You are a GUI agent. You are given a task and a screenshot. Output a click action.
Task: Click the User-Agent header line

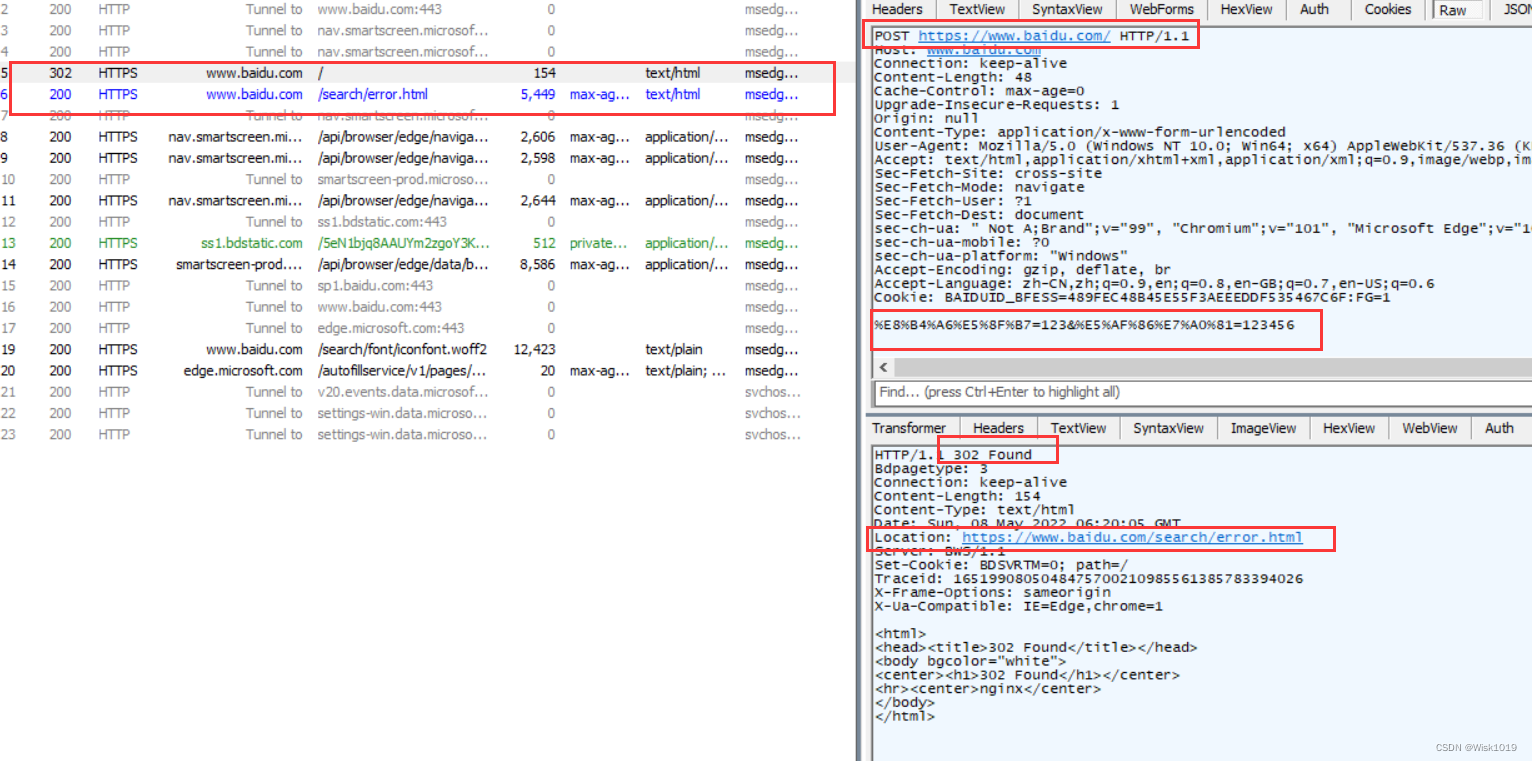pyautogui.click(x=1202, y=146)
